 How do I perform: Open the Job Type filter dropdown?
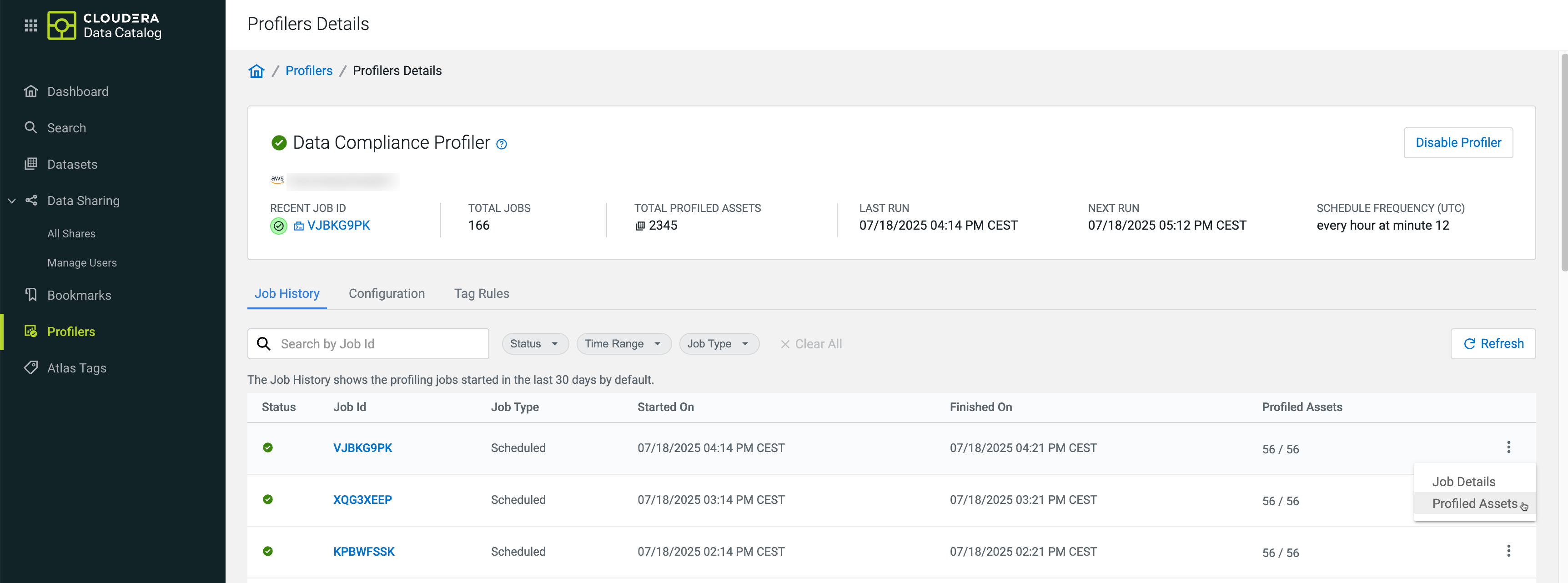point(718,344)
